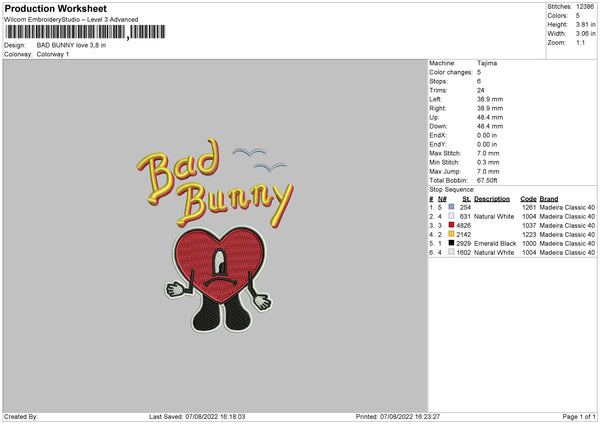Click the Page 1 of 1 indicator
Screen dimensions: 600x424
point(579,416)
